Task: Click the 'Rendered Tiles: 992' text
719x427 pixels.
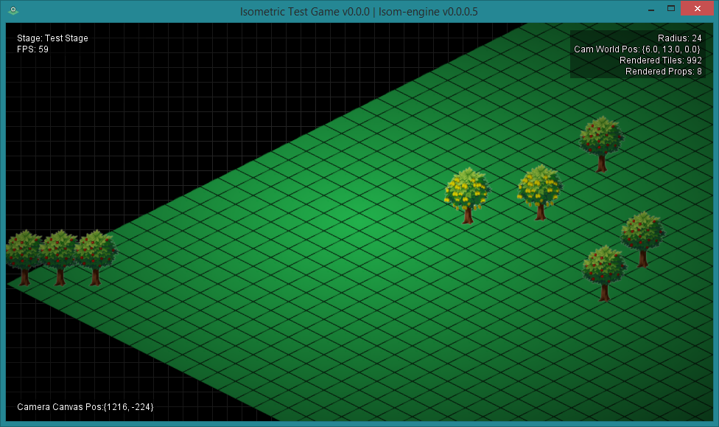Action: click(x=660, y=60)
